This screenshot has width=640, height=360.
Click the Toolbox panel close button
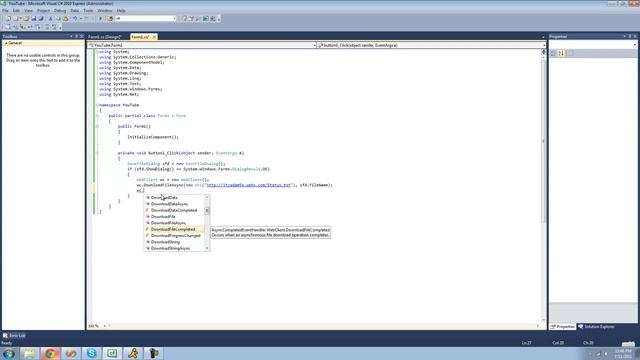(82, 36)
